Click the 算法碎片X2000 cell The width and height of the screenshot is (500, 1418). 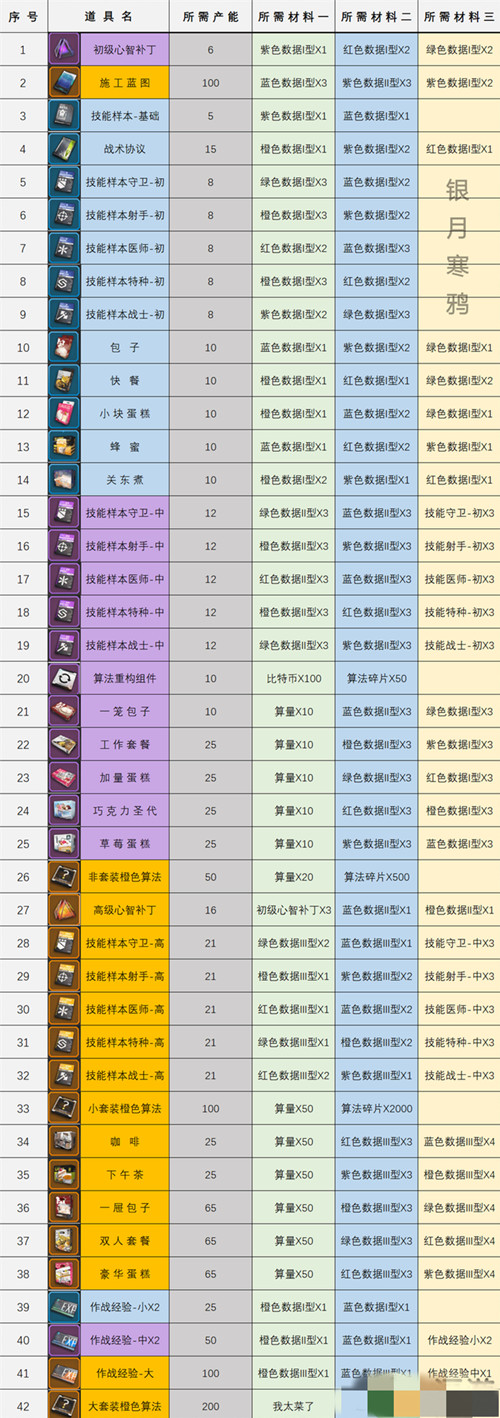(x=376, y=1107)
